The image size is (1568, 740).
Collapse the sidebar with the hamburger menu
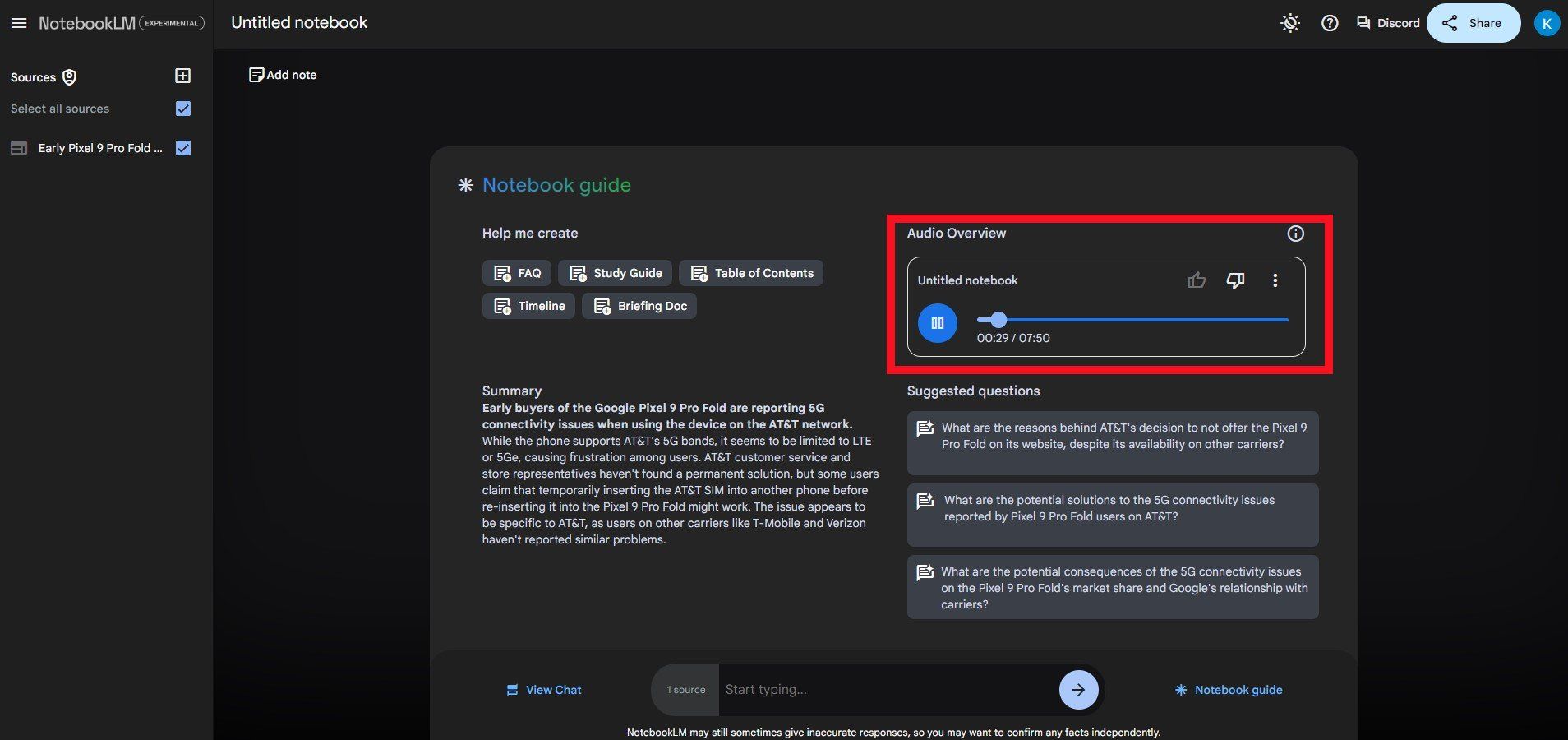[19, 22]
